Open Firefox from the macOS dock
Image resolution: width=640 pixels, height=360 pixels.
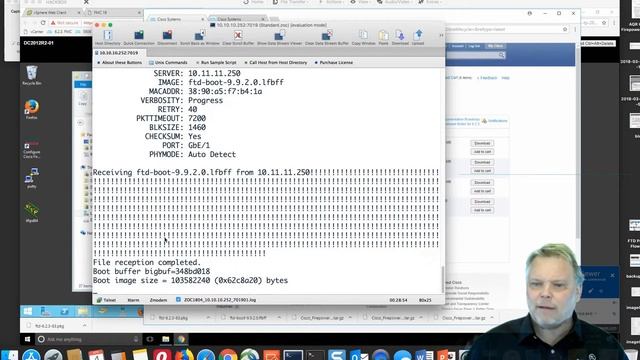[x=184, y=355]
